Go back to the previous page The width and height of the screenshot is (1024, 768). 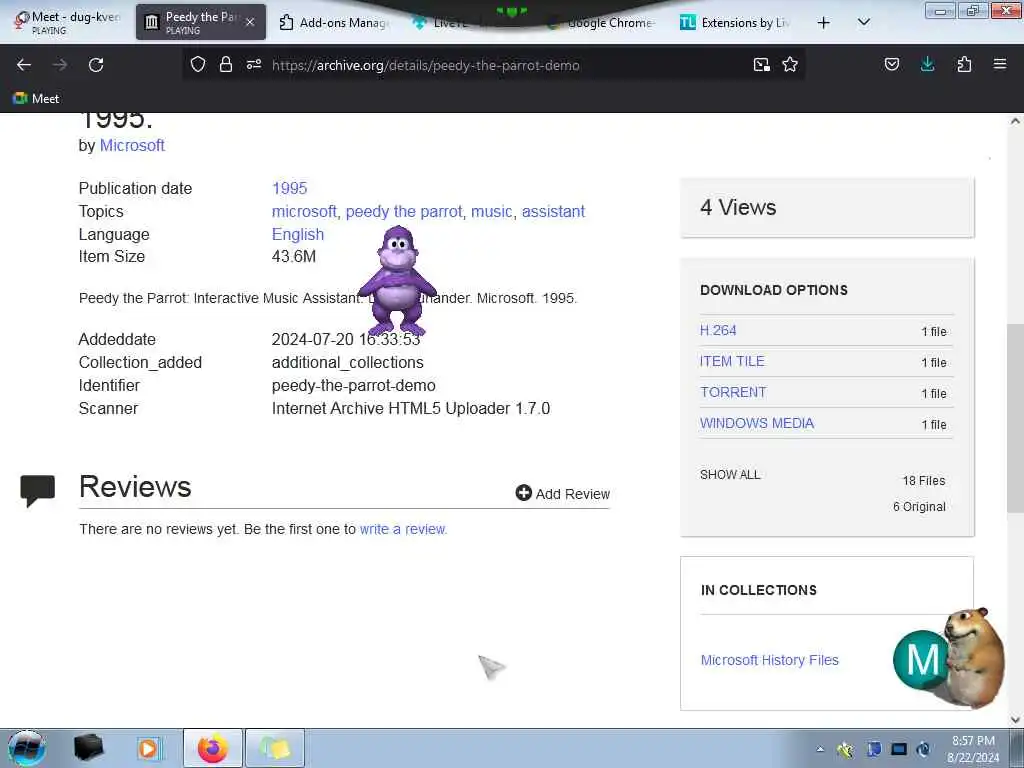pyautogui.click(x=24, y=65)
